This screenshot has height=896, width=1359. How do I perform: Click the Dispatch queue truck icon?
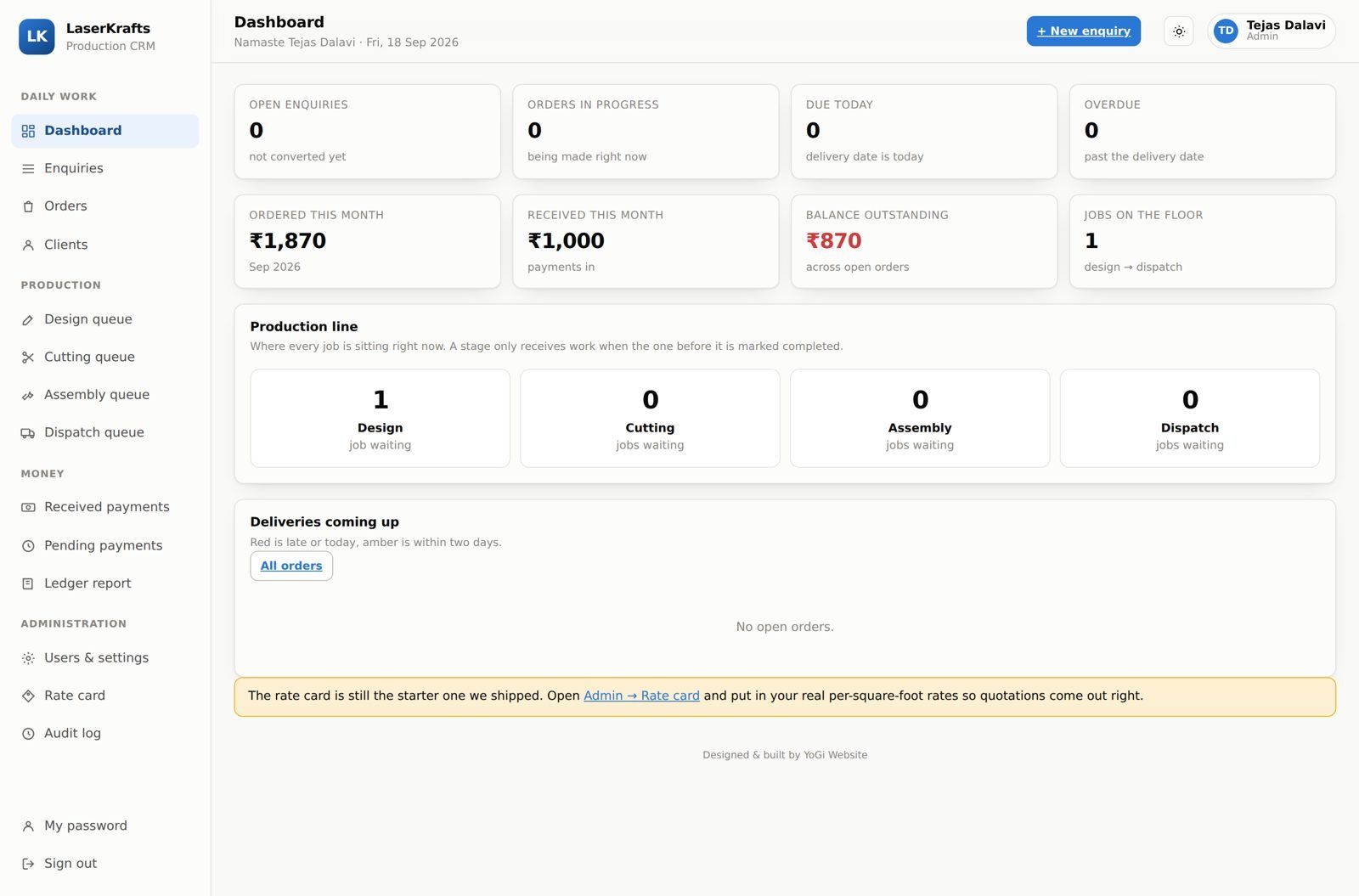click(x=28, y=433)
